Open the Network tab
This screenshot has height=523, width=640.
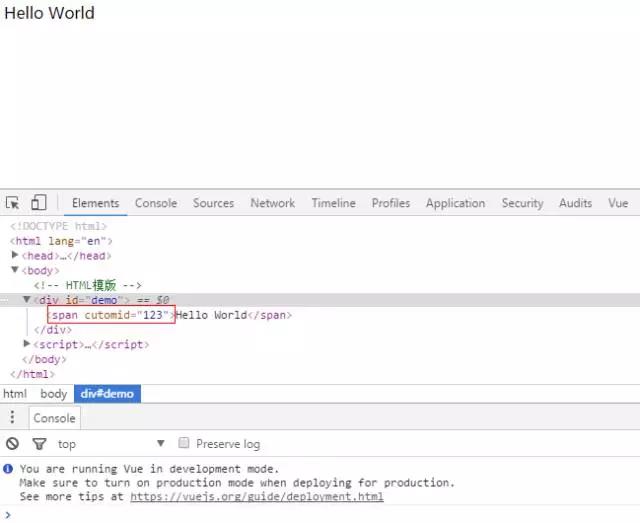tap(273, 203)
